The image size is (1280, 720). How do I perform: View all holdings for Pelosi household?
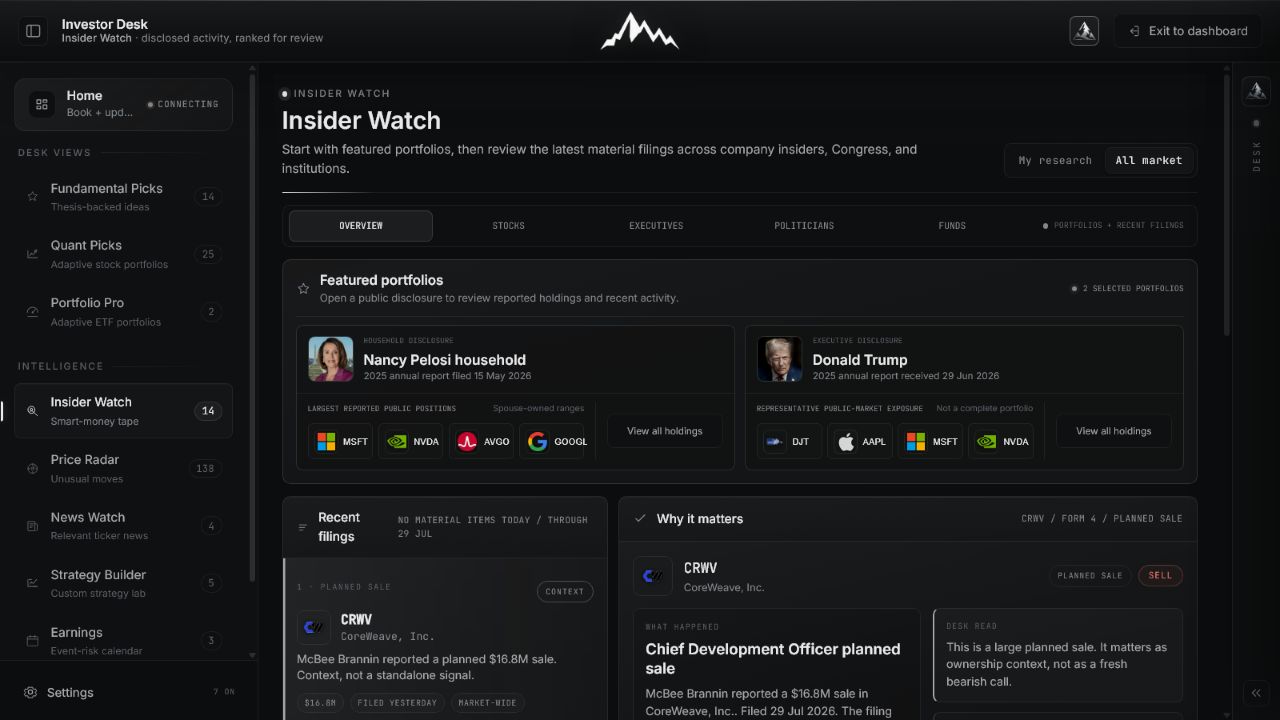tap(665, 431)
